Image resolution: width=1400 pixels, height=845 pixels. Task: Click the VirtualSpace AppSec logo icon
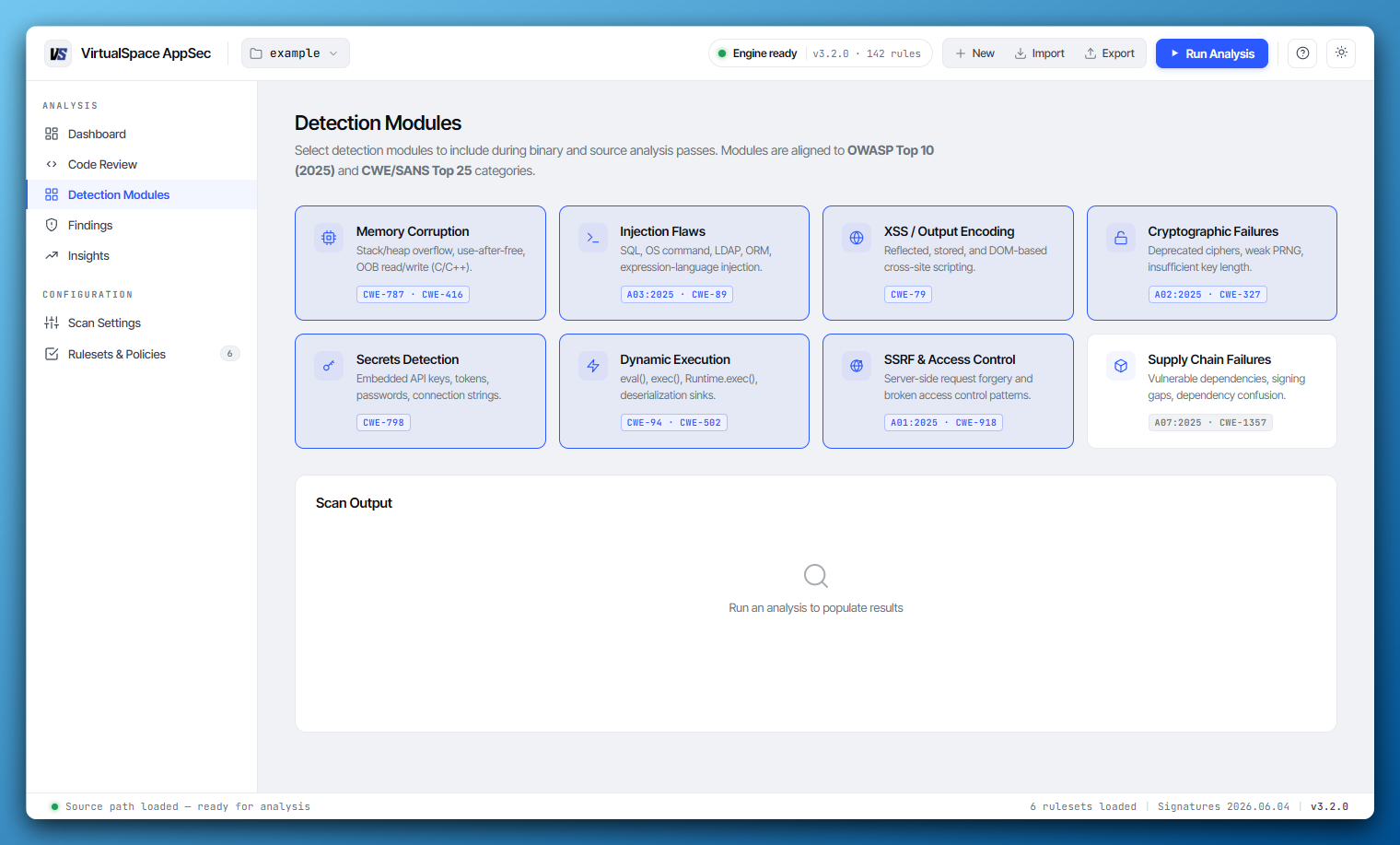tap(58, 53)
